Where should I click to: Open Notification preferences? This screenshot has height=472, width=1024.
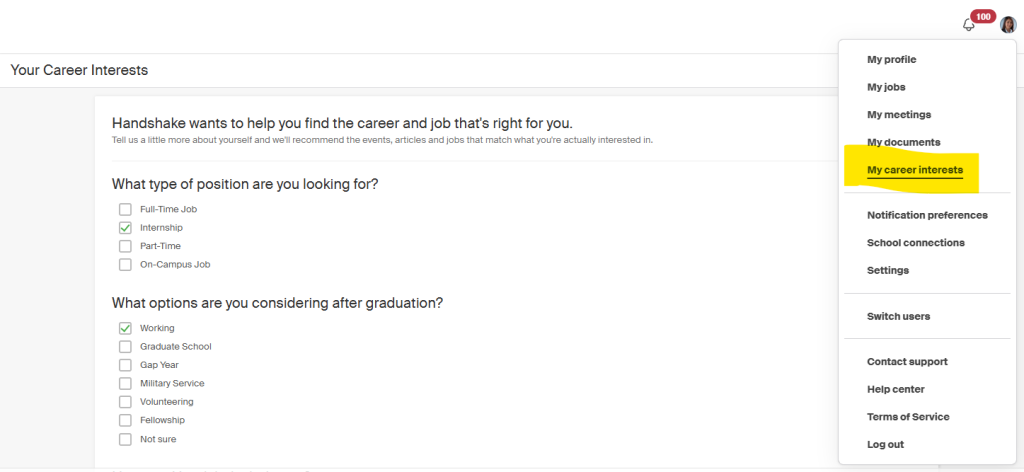point(927,215)
